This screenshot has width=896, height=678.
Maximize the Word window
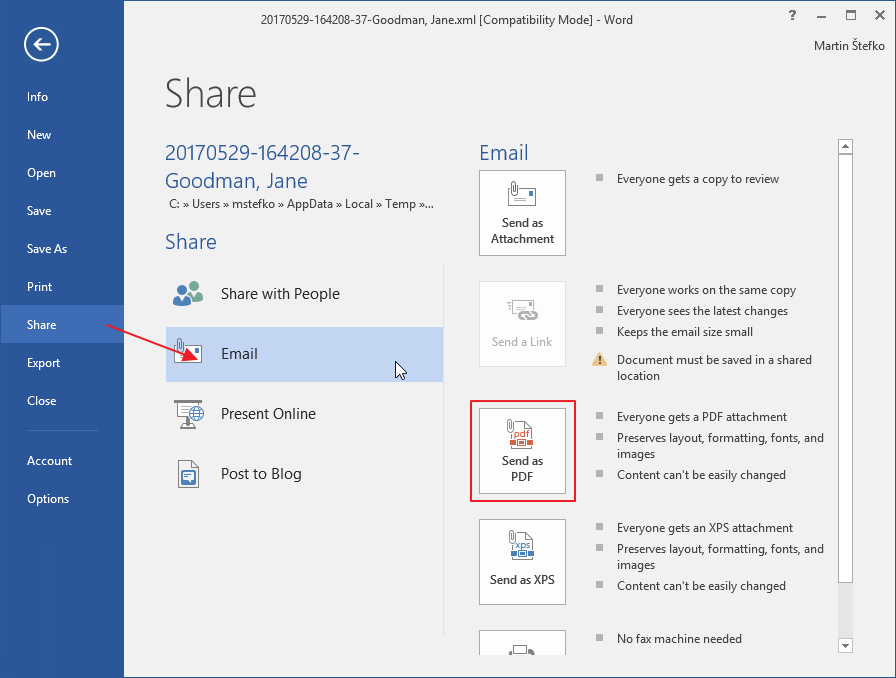851,15
